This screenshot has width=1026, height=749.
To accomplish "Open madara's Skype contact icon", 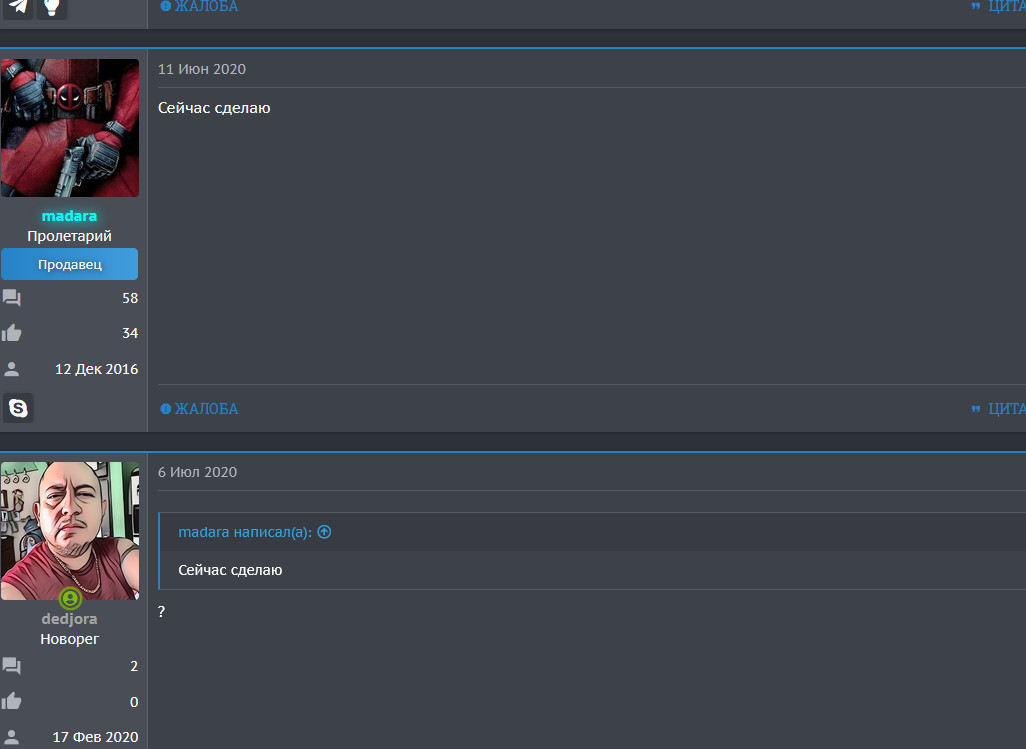I will point(18,408).
